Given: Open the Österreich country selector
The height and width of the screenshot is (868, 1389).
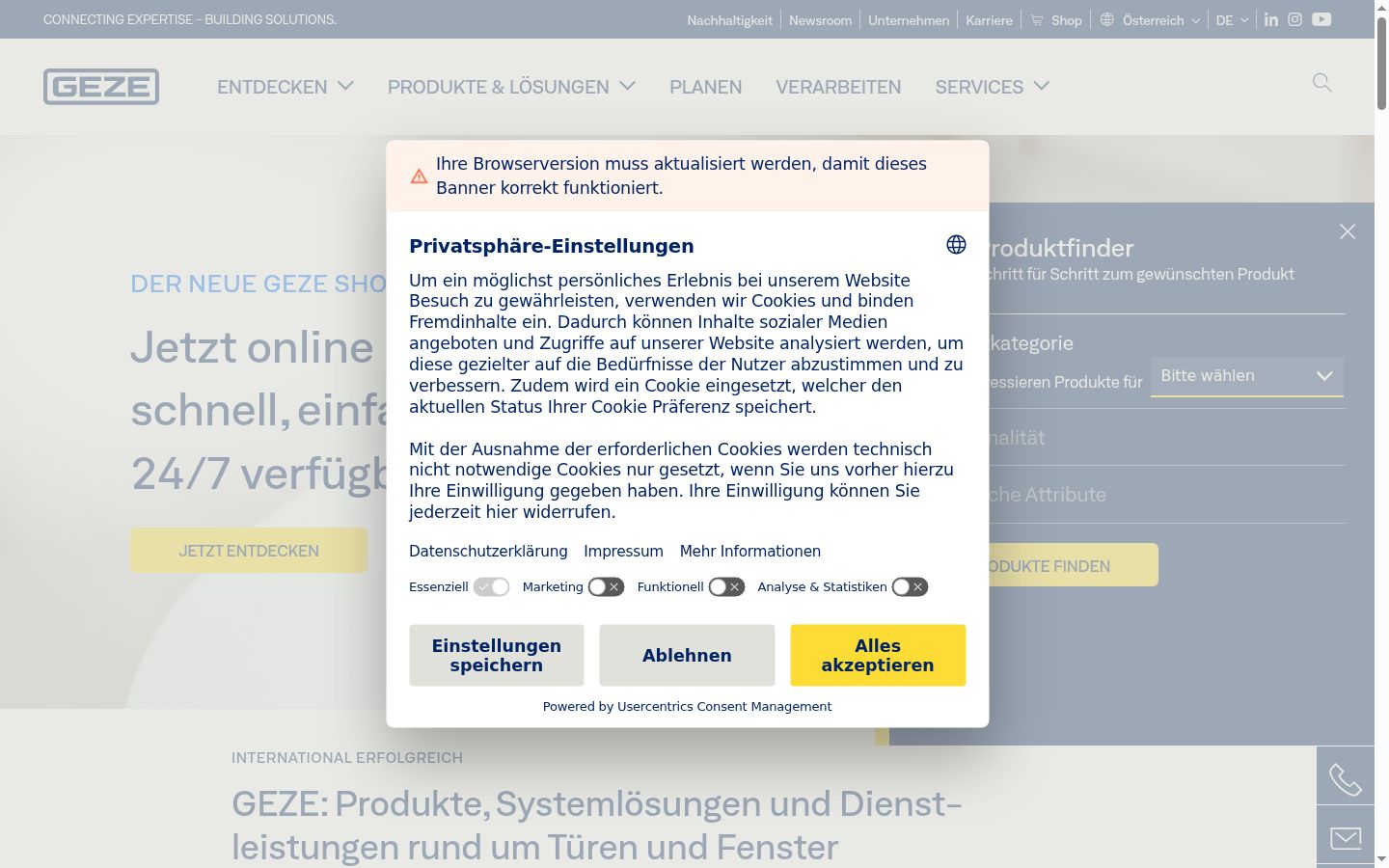Looking at the screenshot, I should [1151, 20].
